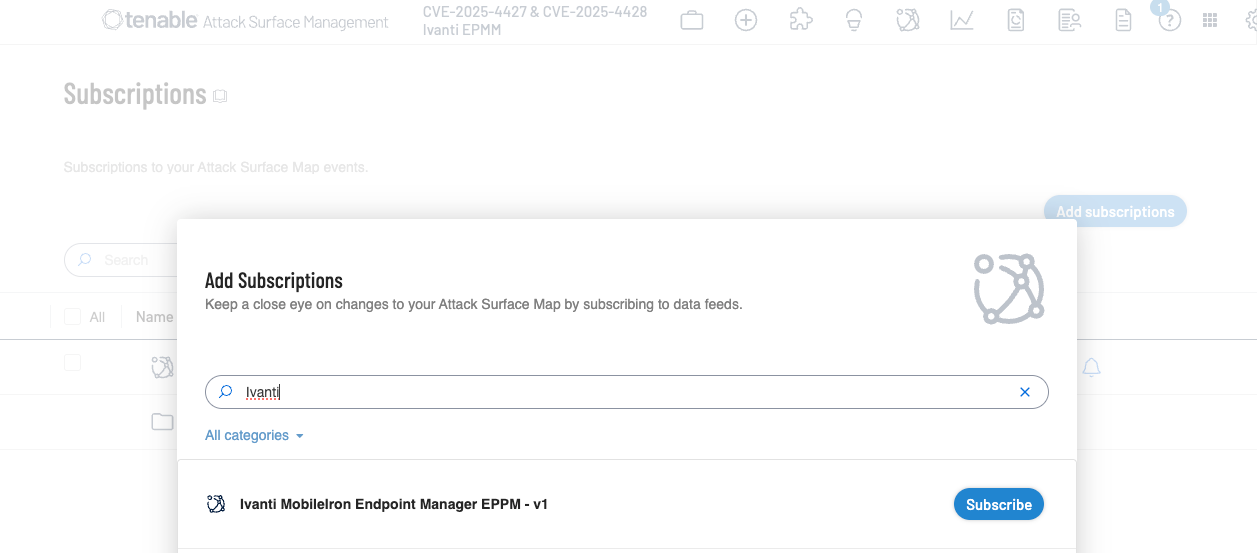This screenshot has height=553, width=1257.
Task: Click the large globe graphic in Add Subscriptions dialog
Action: pos(1009,288)
